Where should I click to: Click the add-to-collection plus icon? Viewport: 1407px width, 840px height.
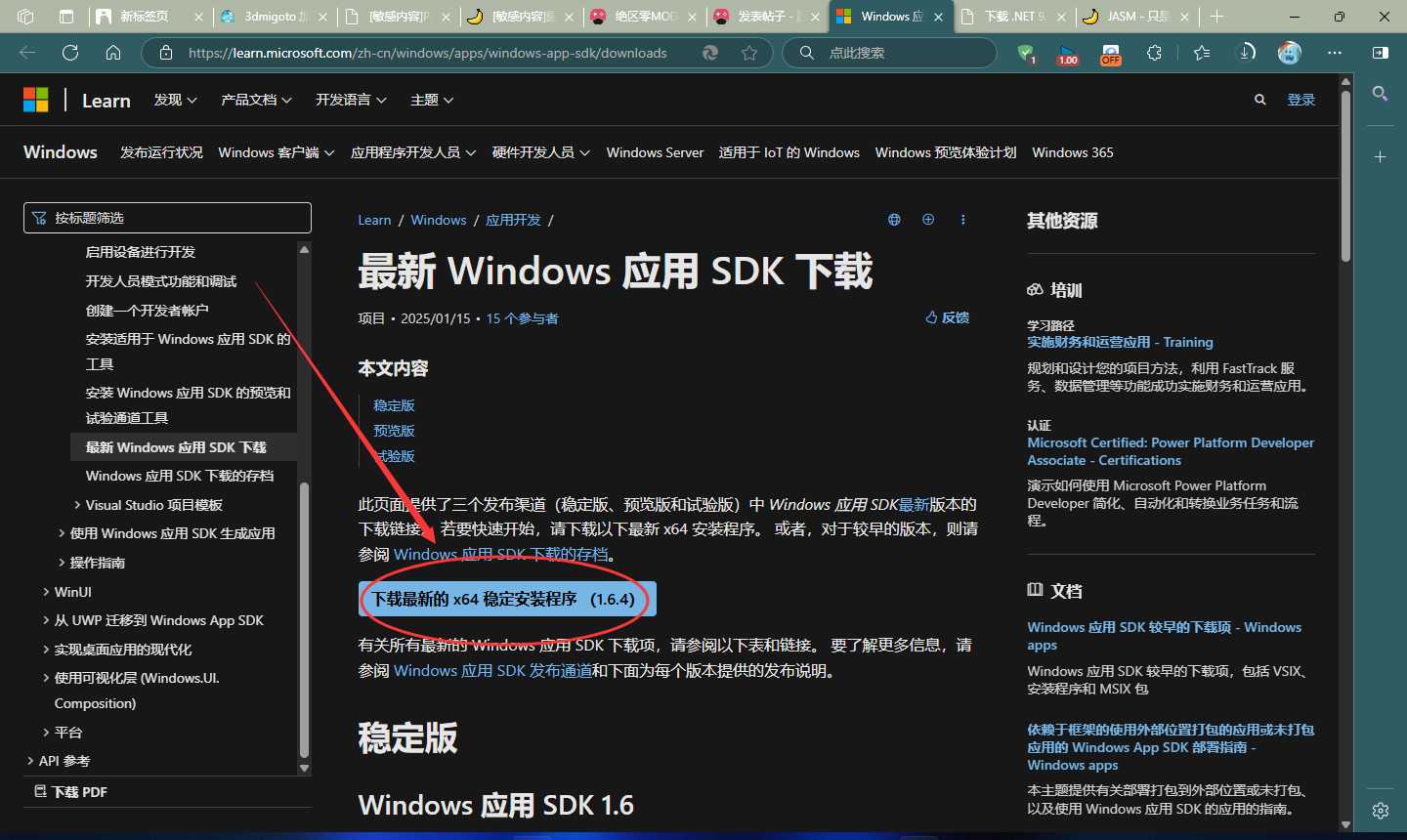[x=928, y=219]
